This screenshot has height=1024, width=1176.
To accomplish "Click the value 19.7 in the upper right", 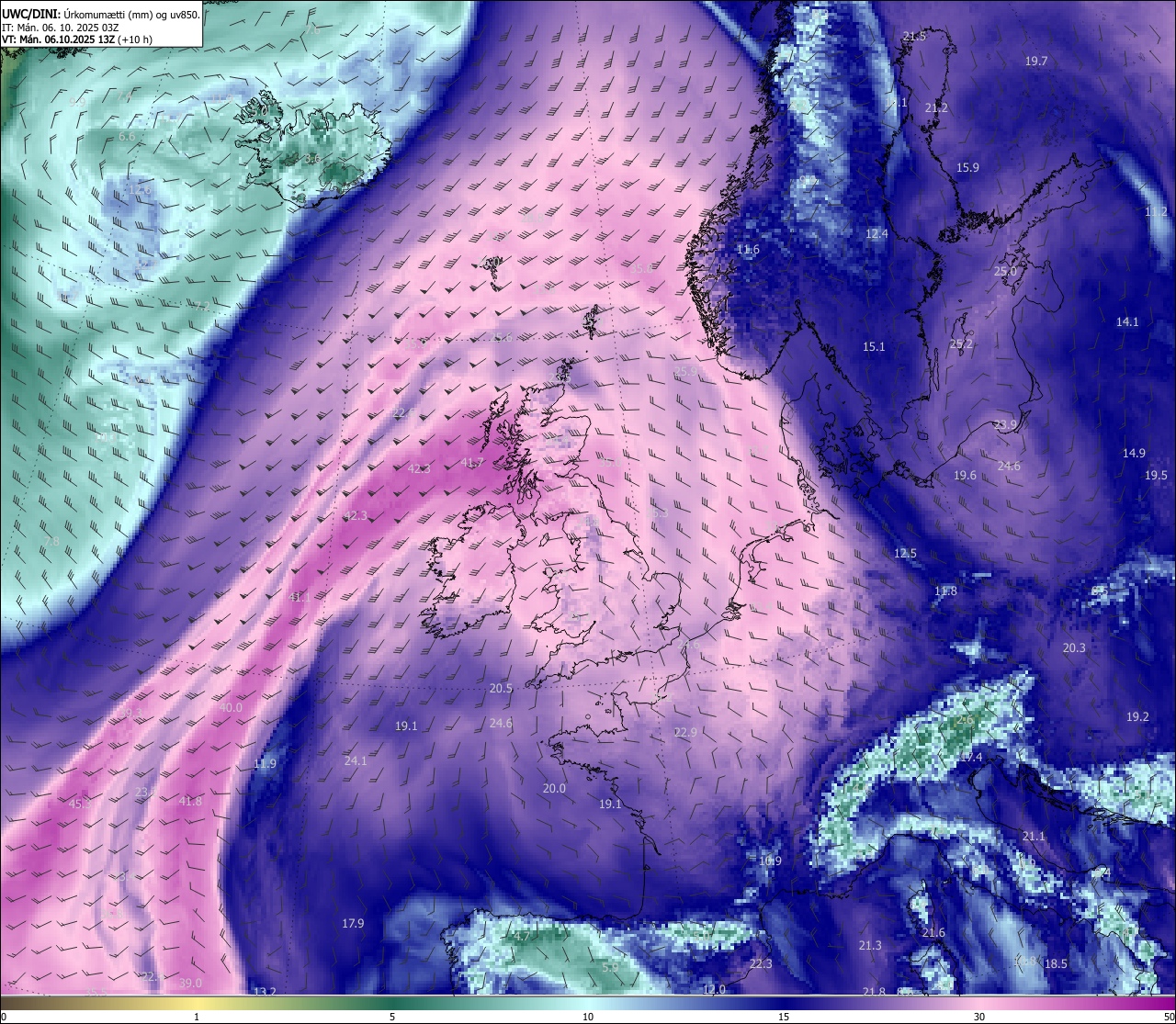I will click(1036, 61).
